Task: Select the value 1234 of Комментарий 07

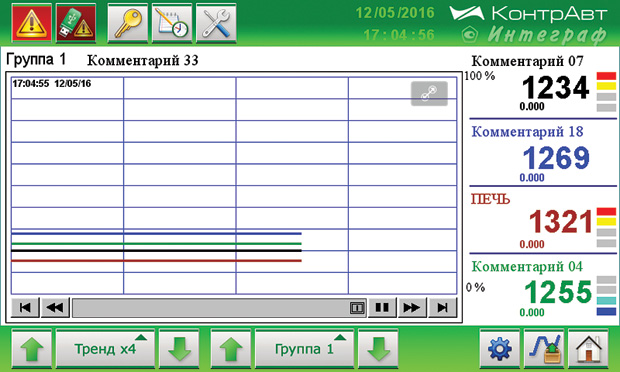Action: pyautogui.click(x=556, y=88)
